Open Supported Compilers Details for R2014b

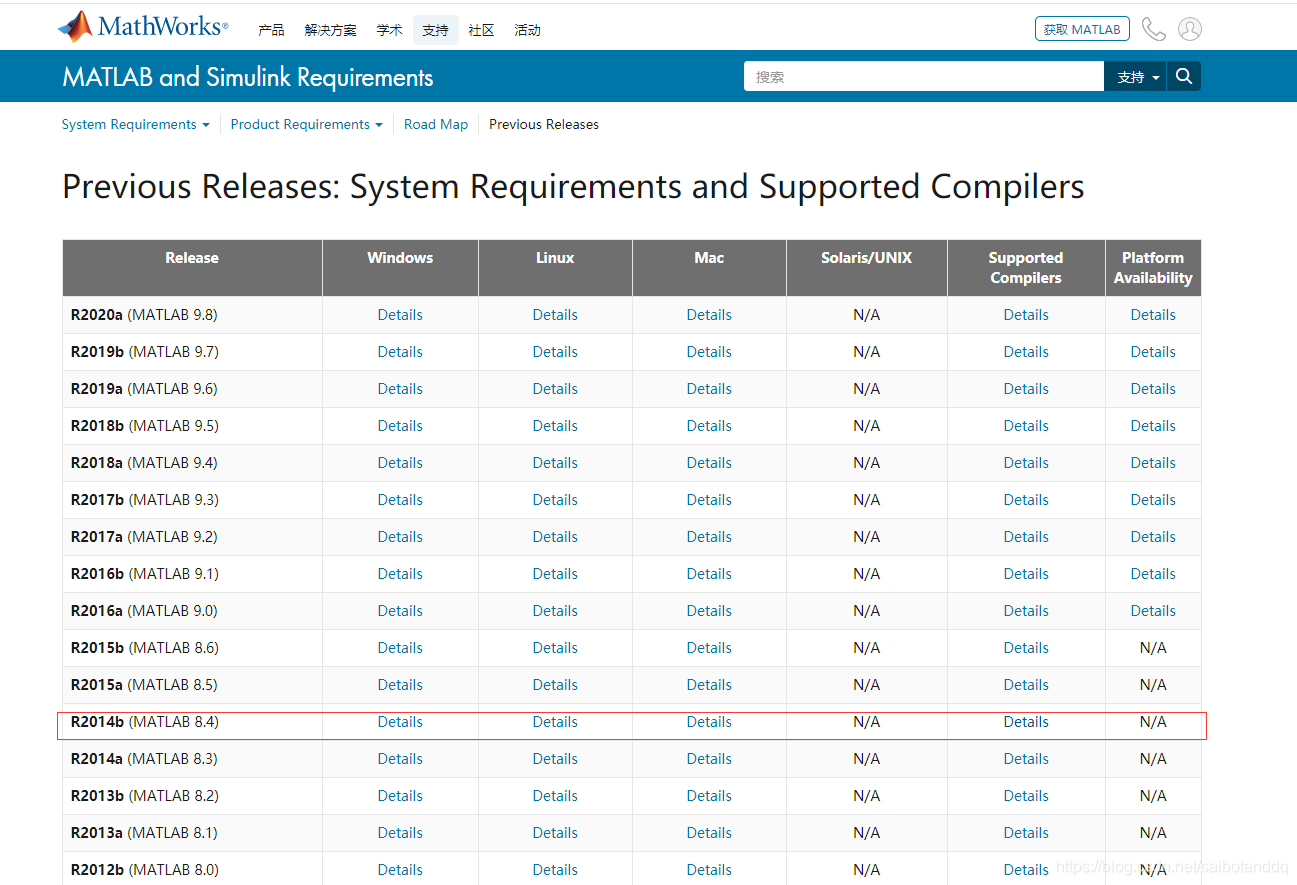(x=1026, y=722)
